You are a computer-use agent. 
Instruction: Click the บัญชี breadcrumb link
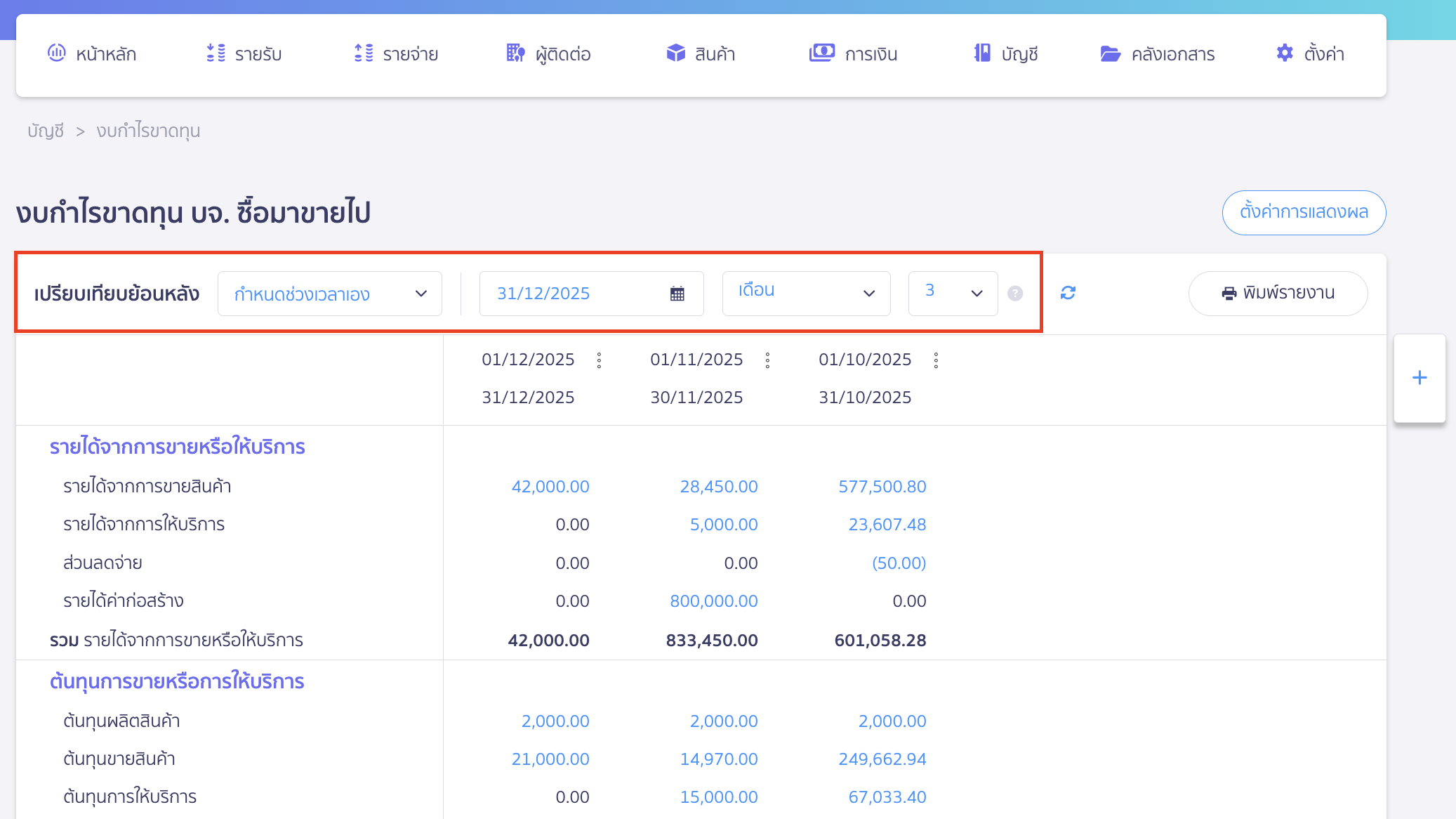46,131
